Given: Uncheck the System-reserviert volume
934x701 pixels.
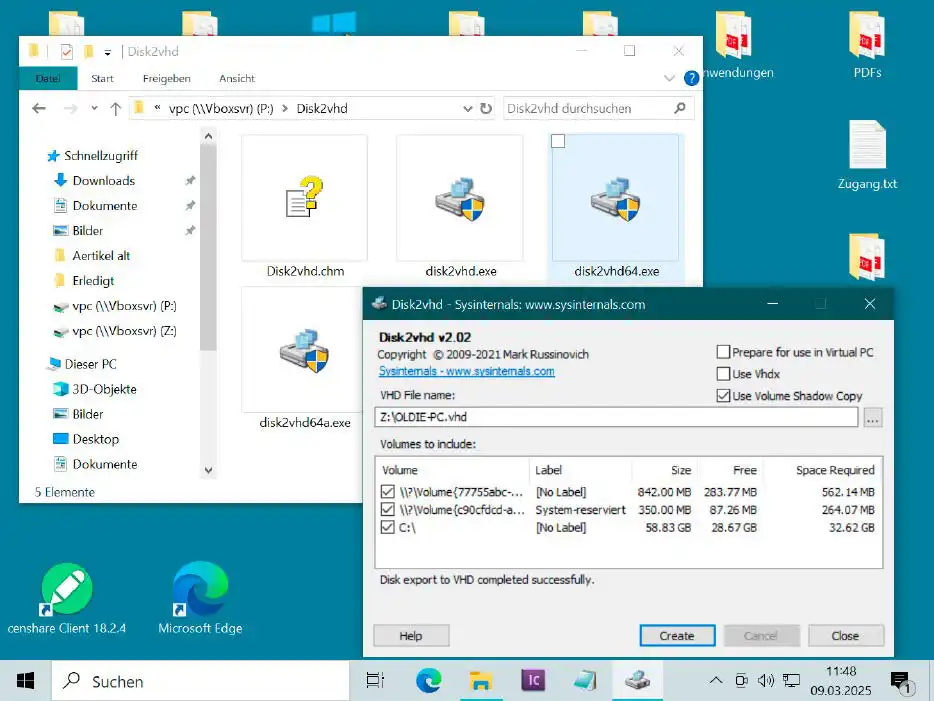Looking at the screenshot, I should [388, 510].
